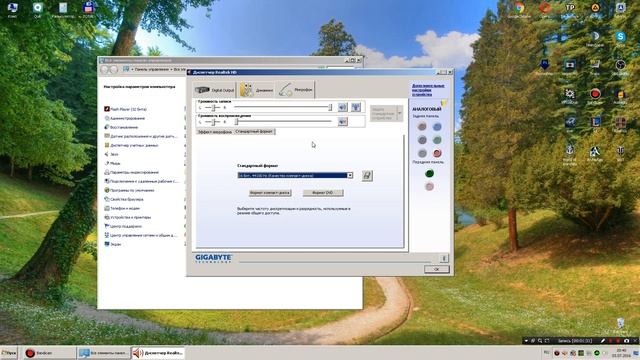The height and width of the screenshot is (360, 640).
Task: Open the Эффект микрофона sub-tab
Action: (x=215, y=132)
